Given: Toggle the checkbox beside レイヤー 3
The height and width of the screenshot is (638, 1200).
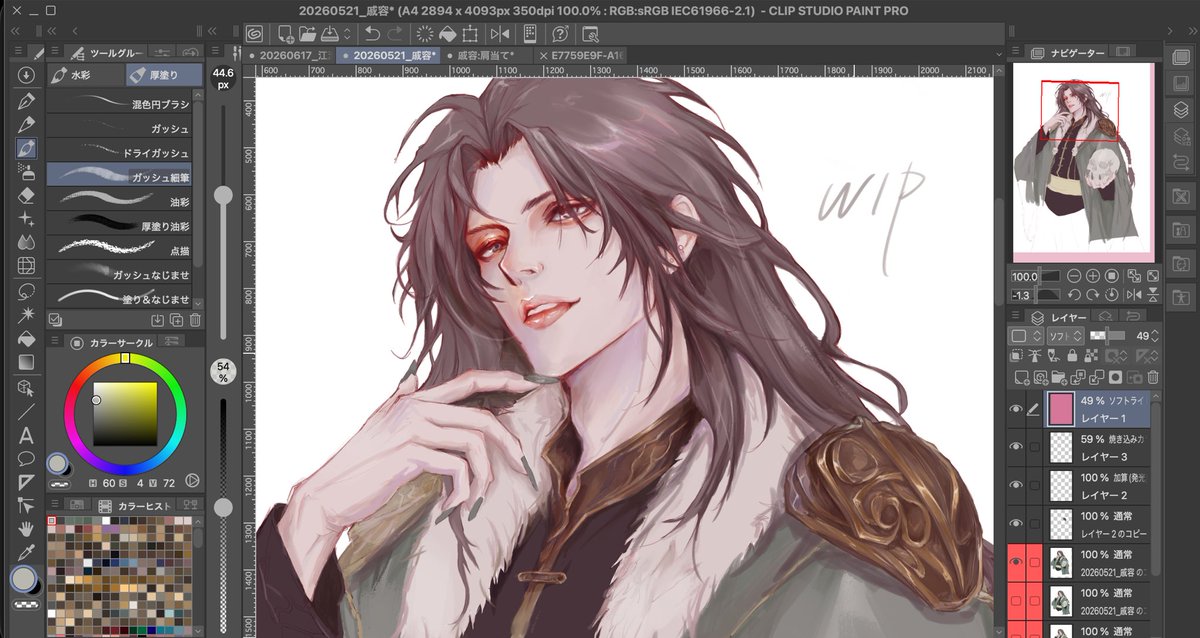Looking at the screenshot, I should (x=1034, y=447).
